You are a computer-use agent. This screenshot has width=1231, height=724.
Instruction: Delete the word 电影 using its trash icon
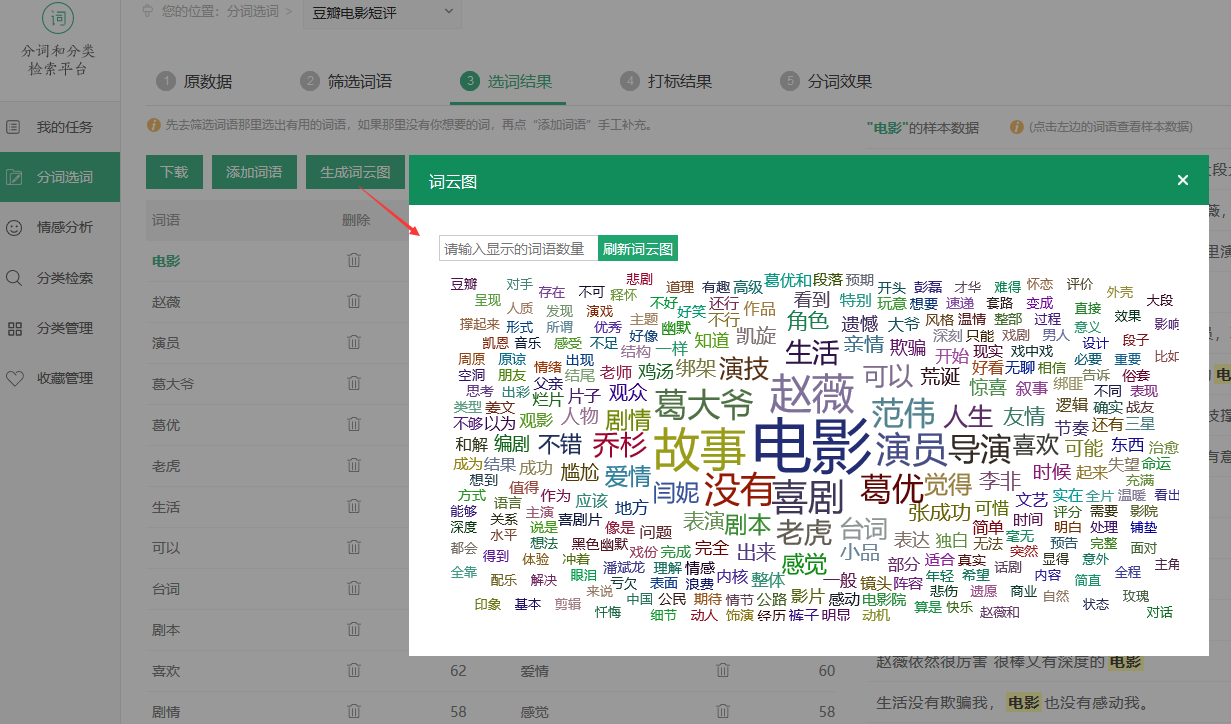coord(354,261)
